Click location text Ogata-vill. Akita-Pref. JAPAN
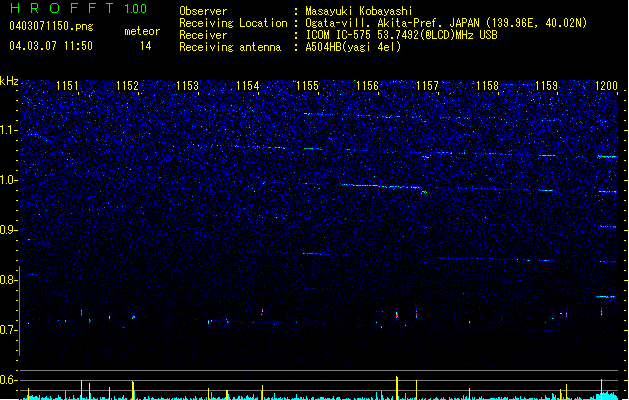Screen dimensions: 629x400 click(393, 23)
